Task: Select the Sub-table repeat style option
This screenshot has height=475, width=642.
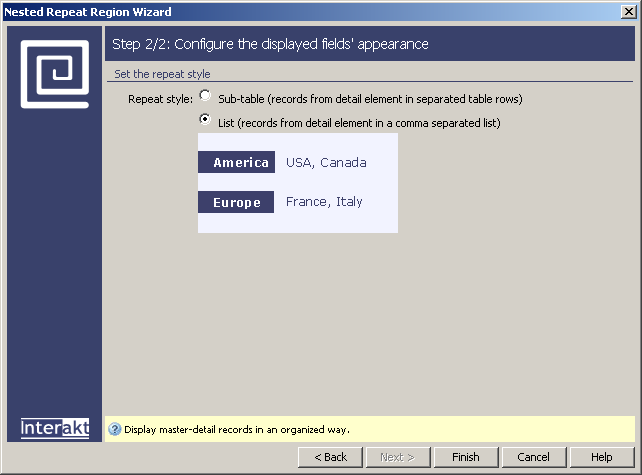Action: (205, 98)
